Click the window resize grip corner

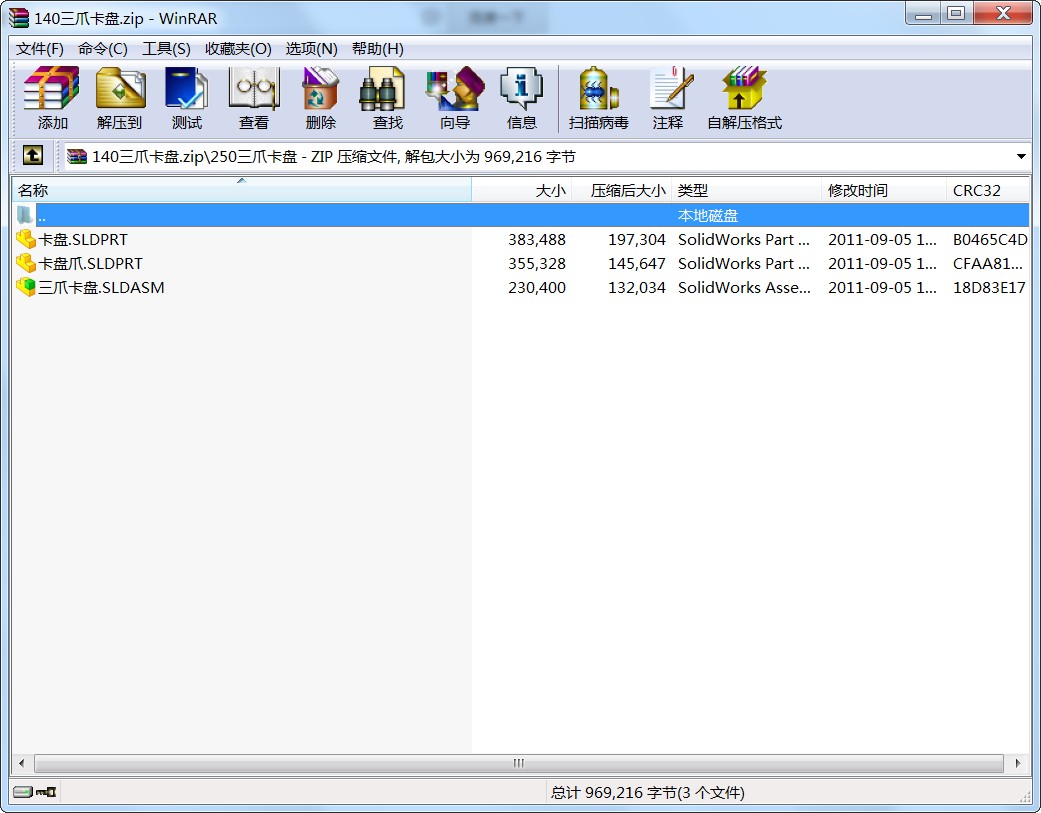tap(1024, 795)
